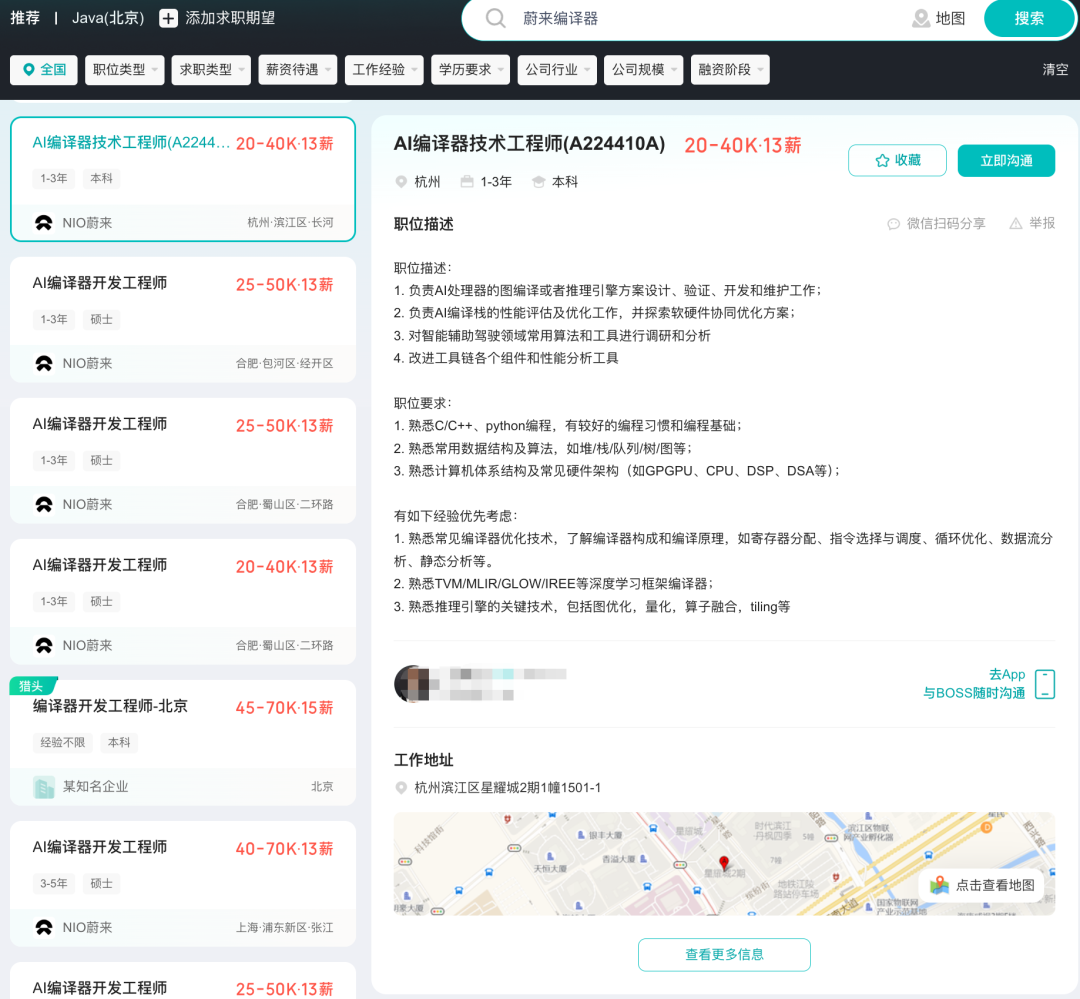Click the search magnifier icon in the search bar
Image resolution: width=1080 pixels, height=999 pixels.
click(x=495, y=18)
